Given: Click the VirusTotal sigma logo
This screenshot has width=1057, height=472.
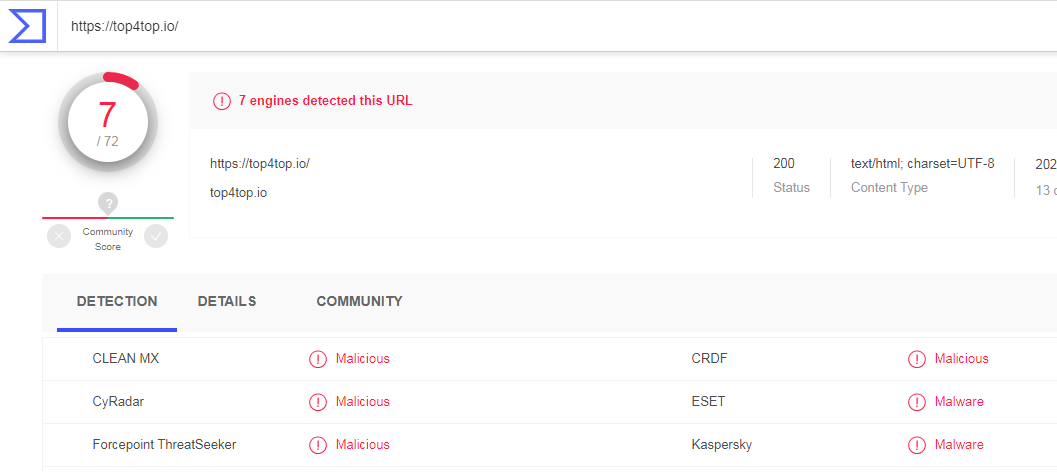Looking at the screenshot, I should (28, 25).
